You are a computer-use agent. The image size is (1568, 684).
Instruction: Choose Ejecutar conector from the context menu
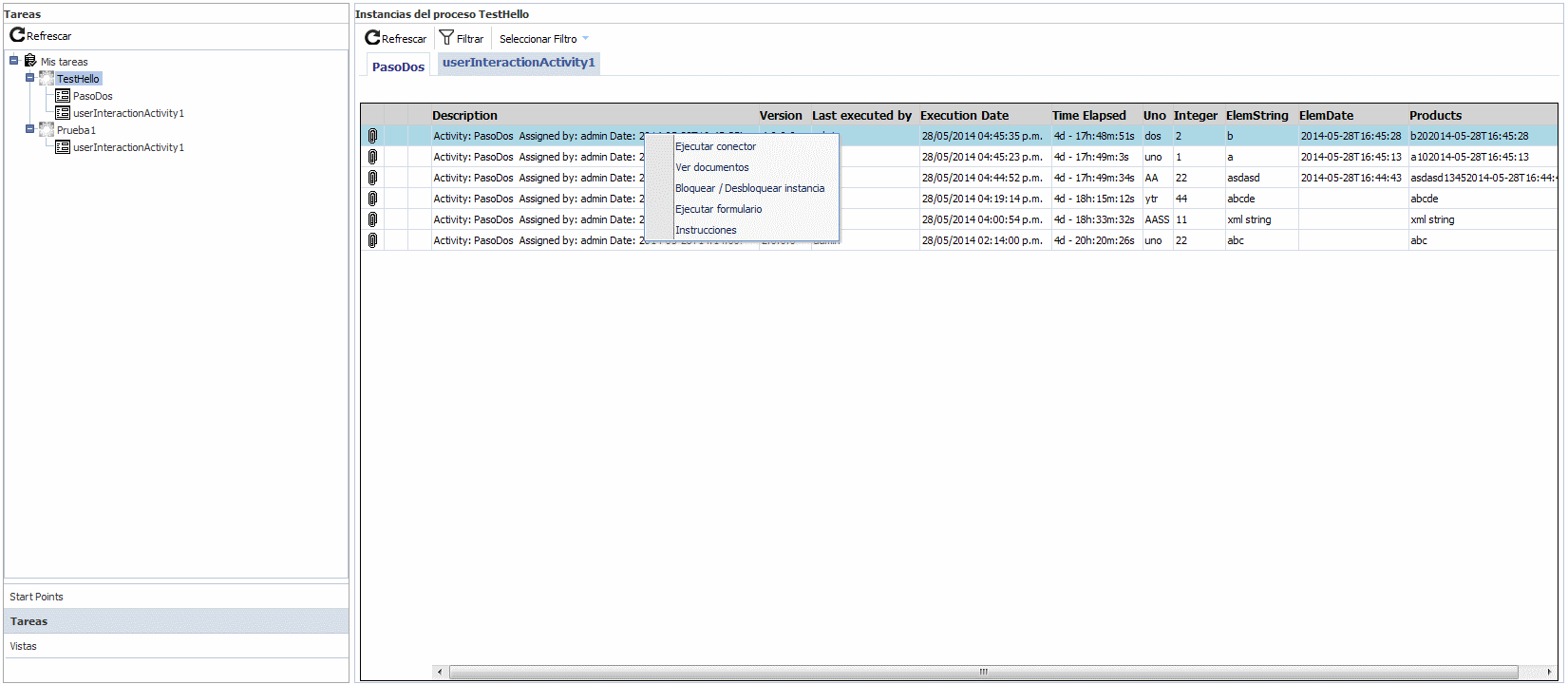(x=715, y=146)
